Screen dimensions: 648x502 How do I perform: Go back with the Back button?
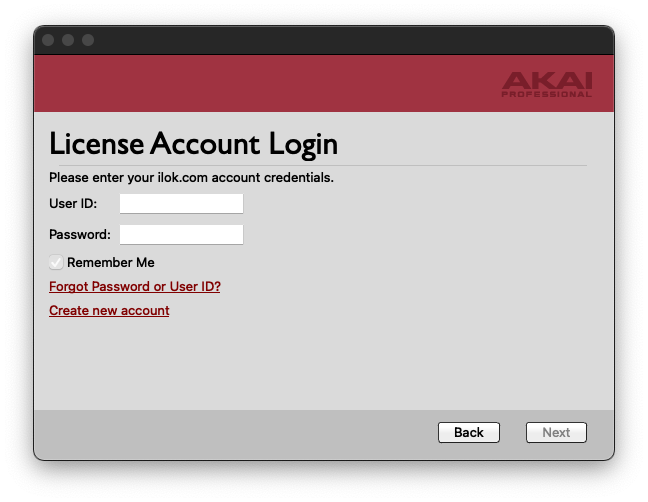[x=469, y=432]
